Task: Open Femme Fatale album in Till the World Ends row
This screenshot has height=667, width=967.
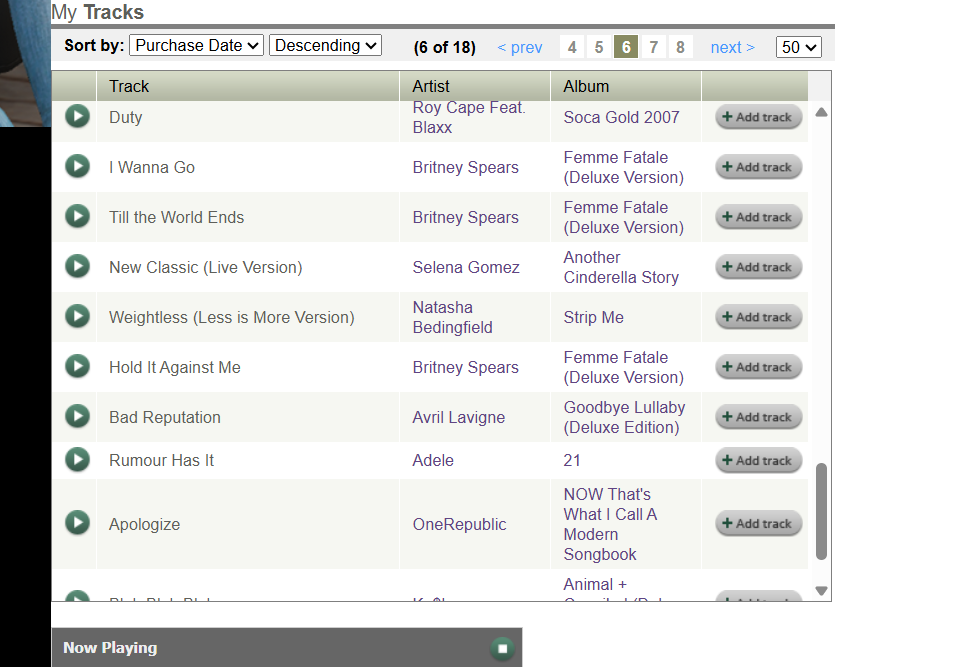Action: (x=623, y=217)
